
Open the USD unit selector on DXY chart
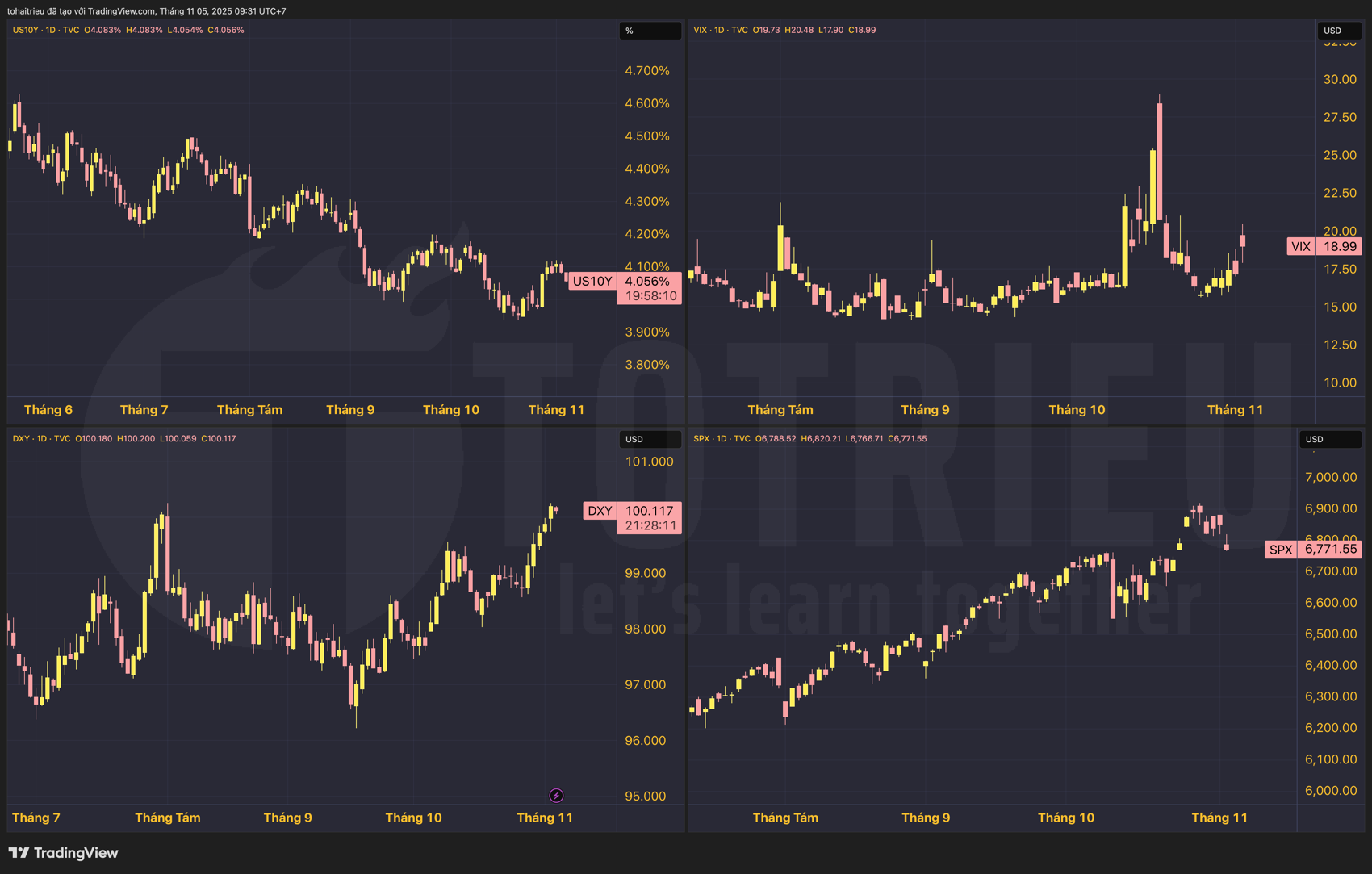coord(649,439)
